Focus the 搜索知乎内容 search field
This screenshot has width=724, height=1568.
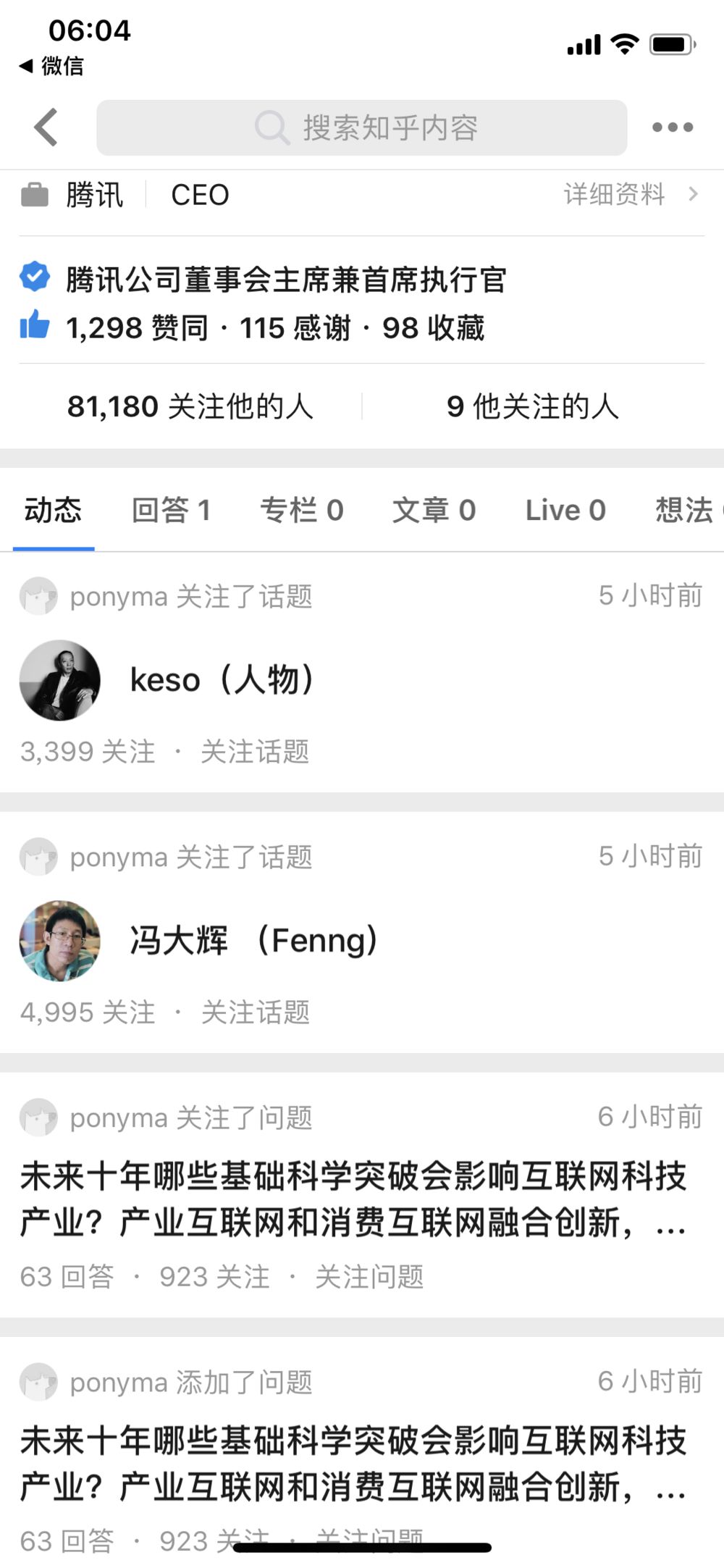[391, 128]
